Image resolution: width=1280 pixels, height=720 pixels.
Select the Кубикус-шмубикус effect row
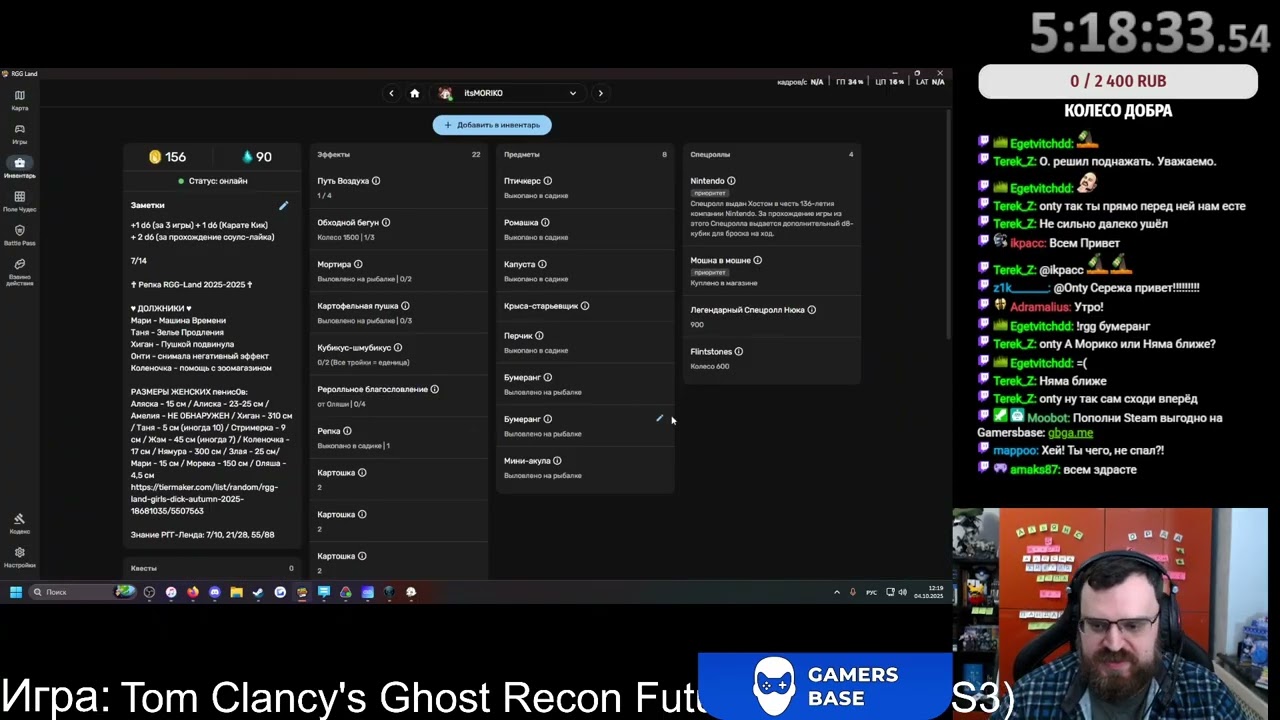pyautogui.click(x=399, y=354)
